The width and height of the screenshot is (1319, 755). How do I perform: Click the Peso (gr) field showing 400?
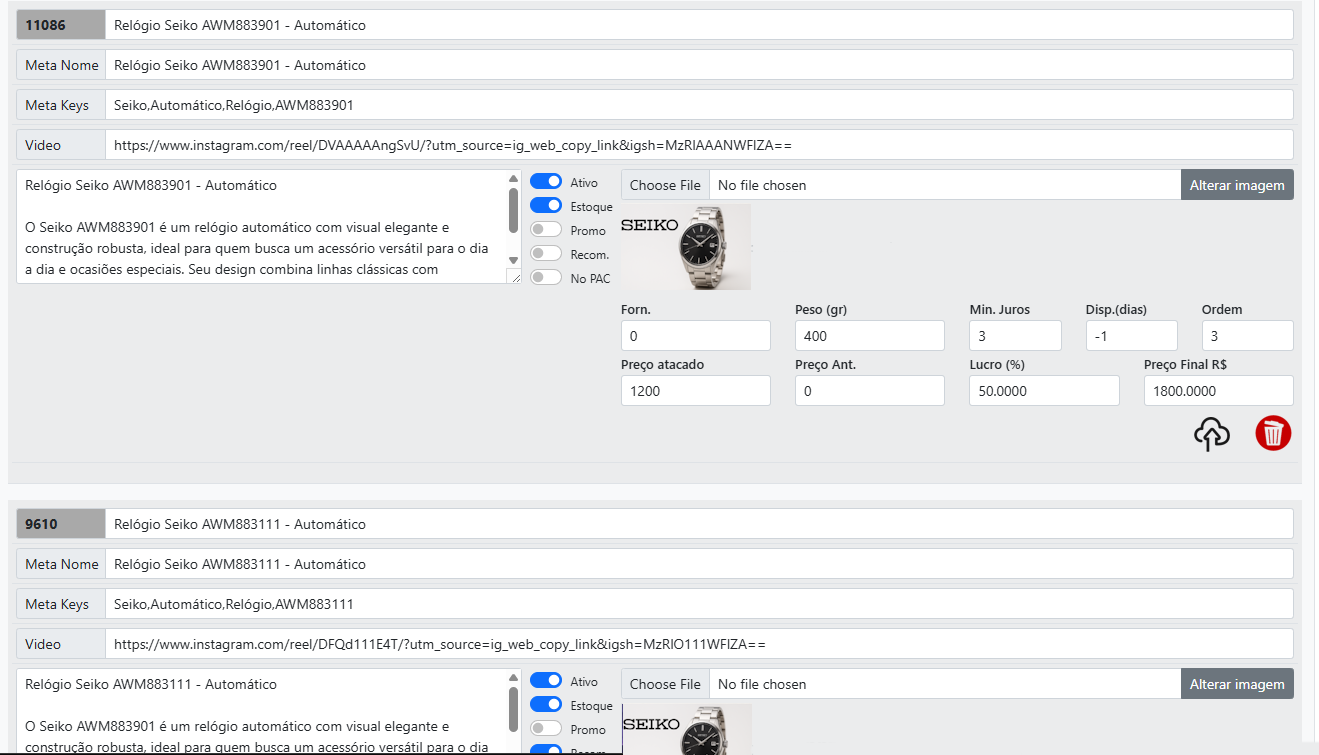tap(870, 336)
